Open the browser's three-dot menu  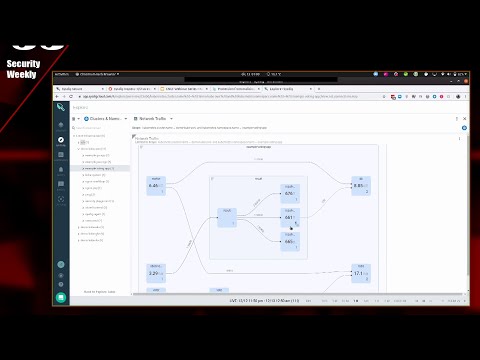(465, 97)
